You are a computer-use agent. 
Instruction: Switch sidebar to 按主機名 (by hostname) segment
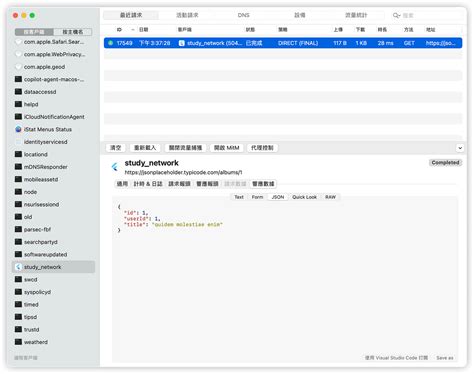coord(73,32)
